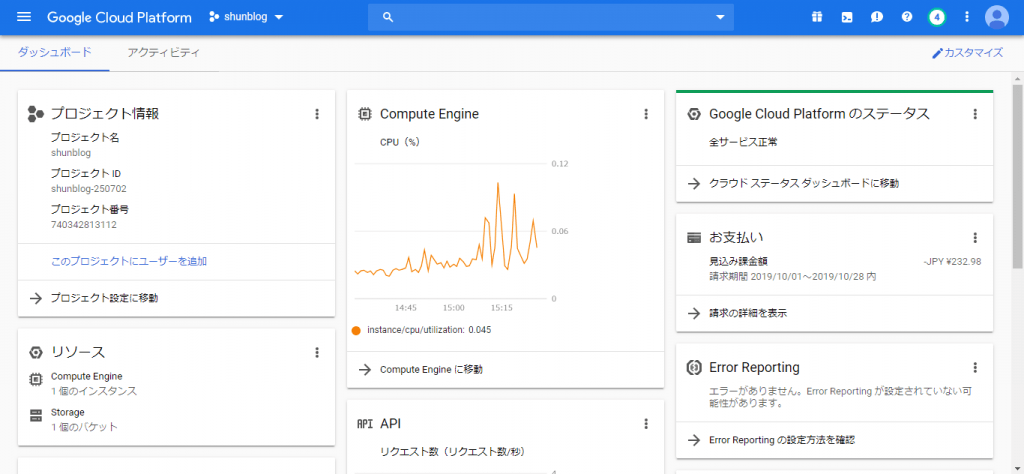Click the CPU（%）chart label

(402, 142)
